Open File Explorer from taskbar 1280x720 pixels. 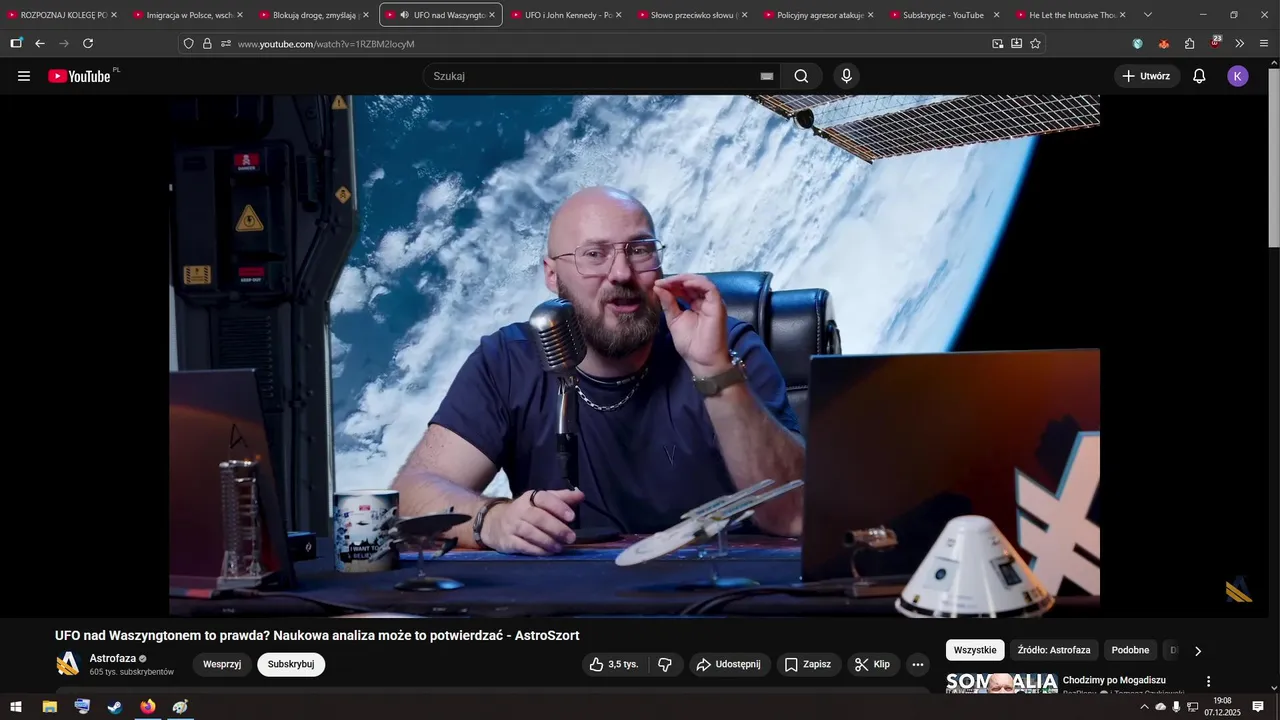pos(49,707)
